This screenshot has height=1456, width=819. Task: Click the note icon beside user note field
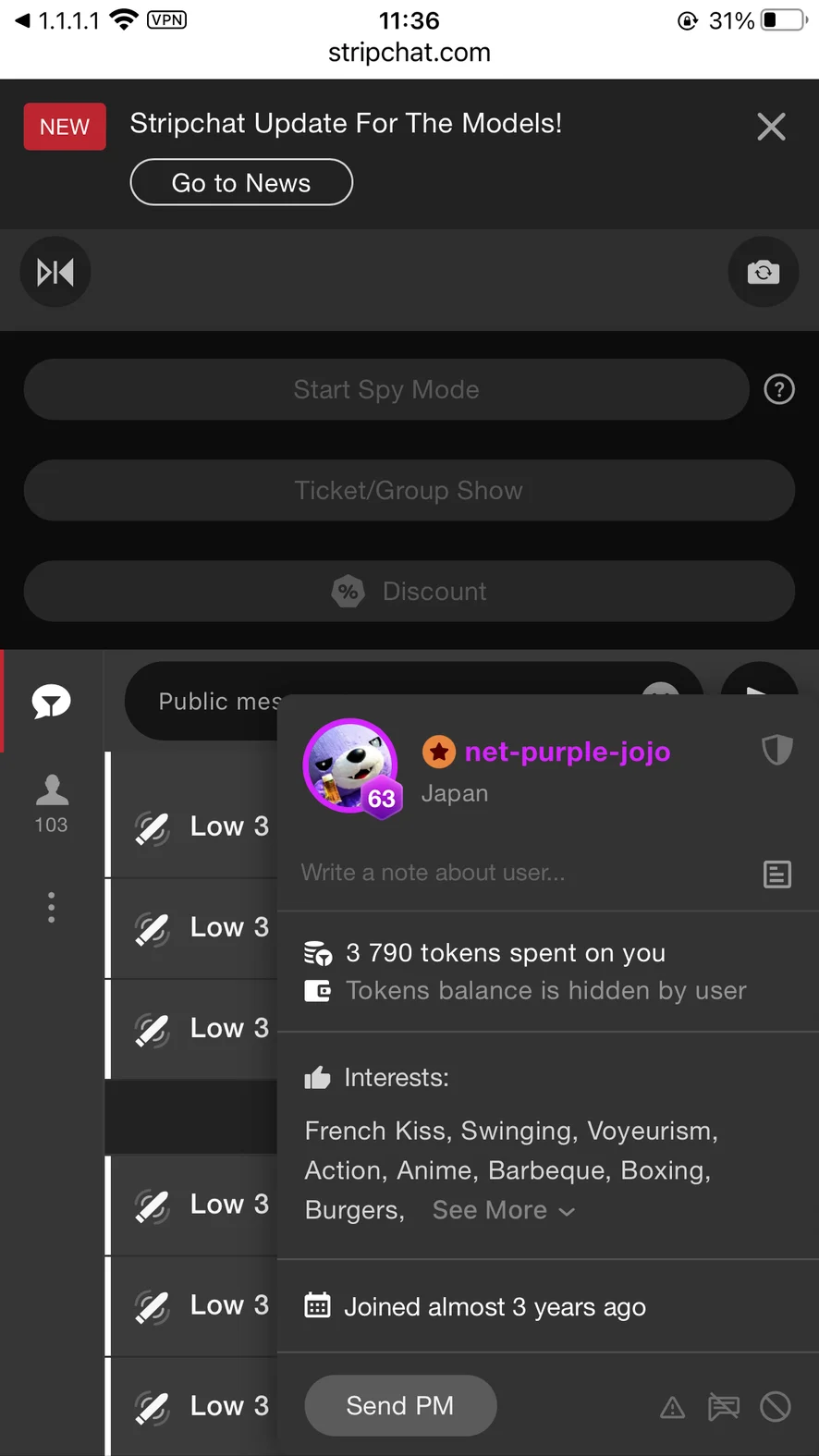tap(776, 874)
